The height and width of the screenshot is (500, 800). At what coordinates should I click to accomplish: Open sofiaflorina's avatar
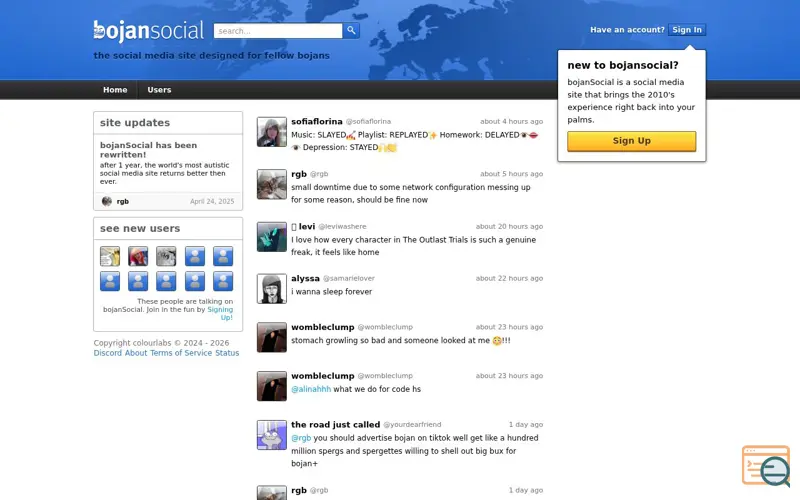click(271, 132)
